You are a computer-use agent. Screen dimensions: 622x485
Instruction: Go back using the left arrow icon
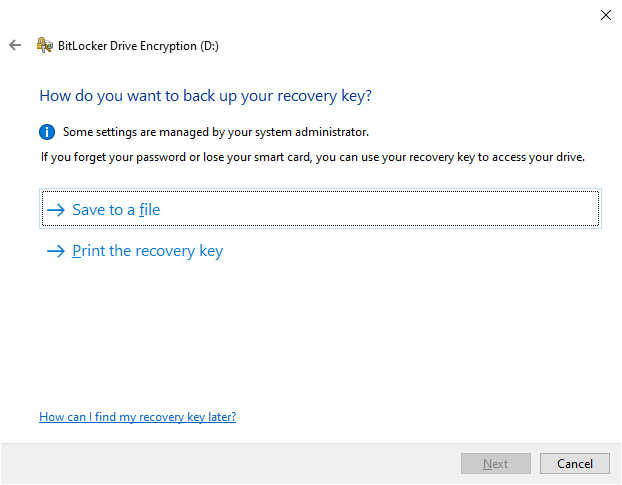pyautogui.click(x=15, y=45)
